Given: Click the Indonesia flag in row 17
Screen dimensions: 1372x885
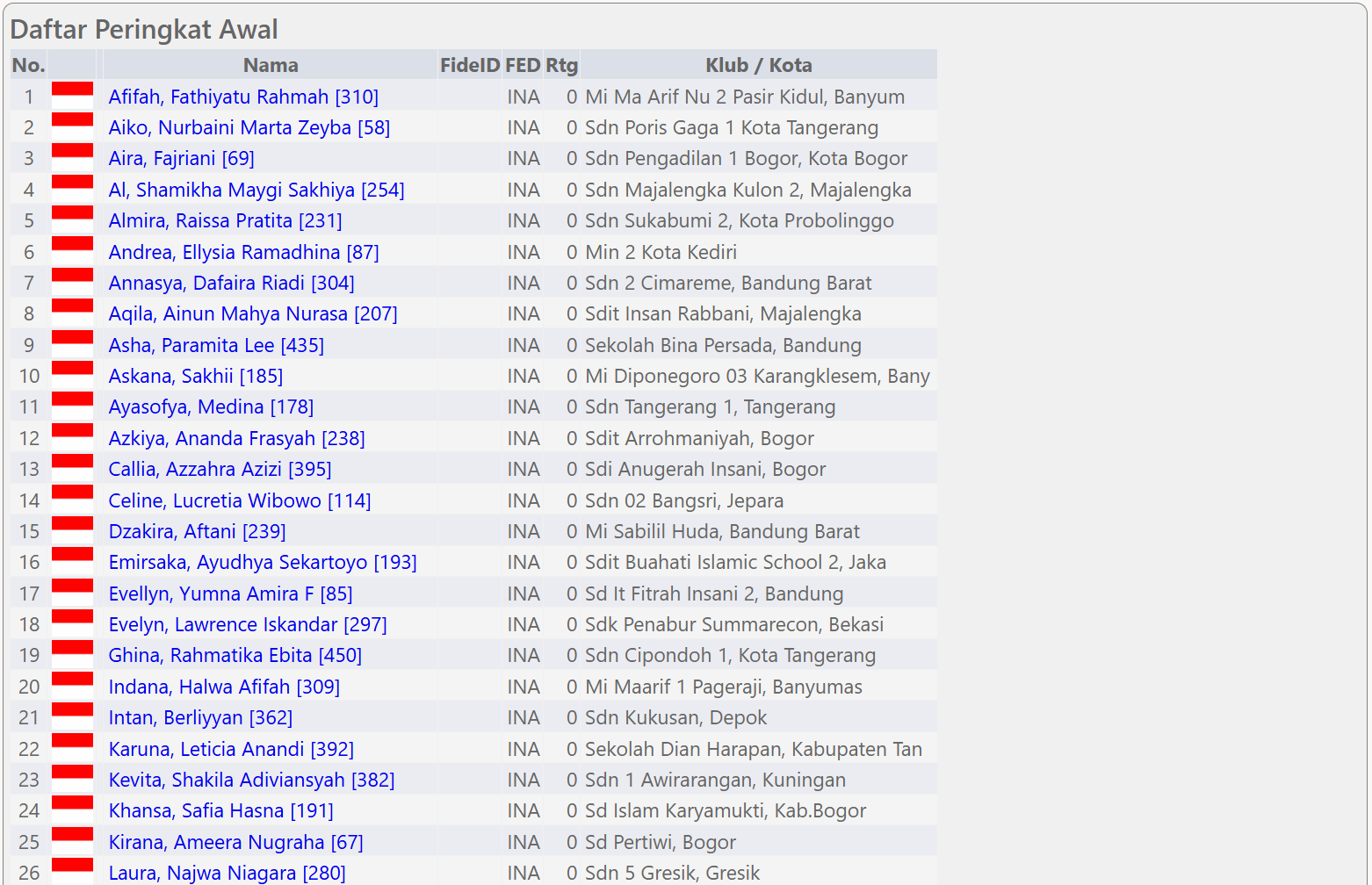Looking at the screenshot, I should click(x=72, y=592).
